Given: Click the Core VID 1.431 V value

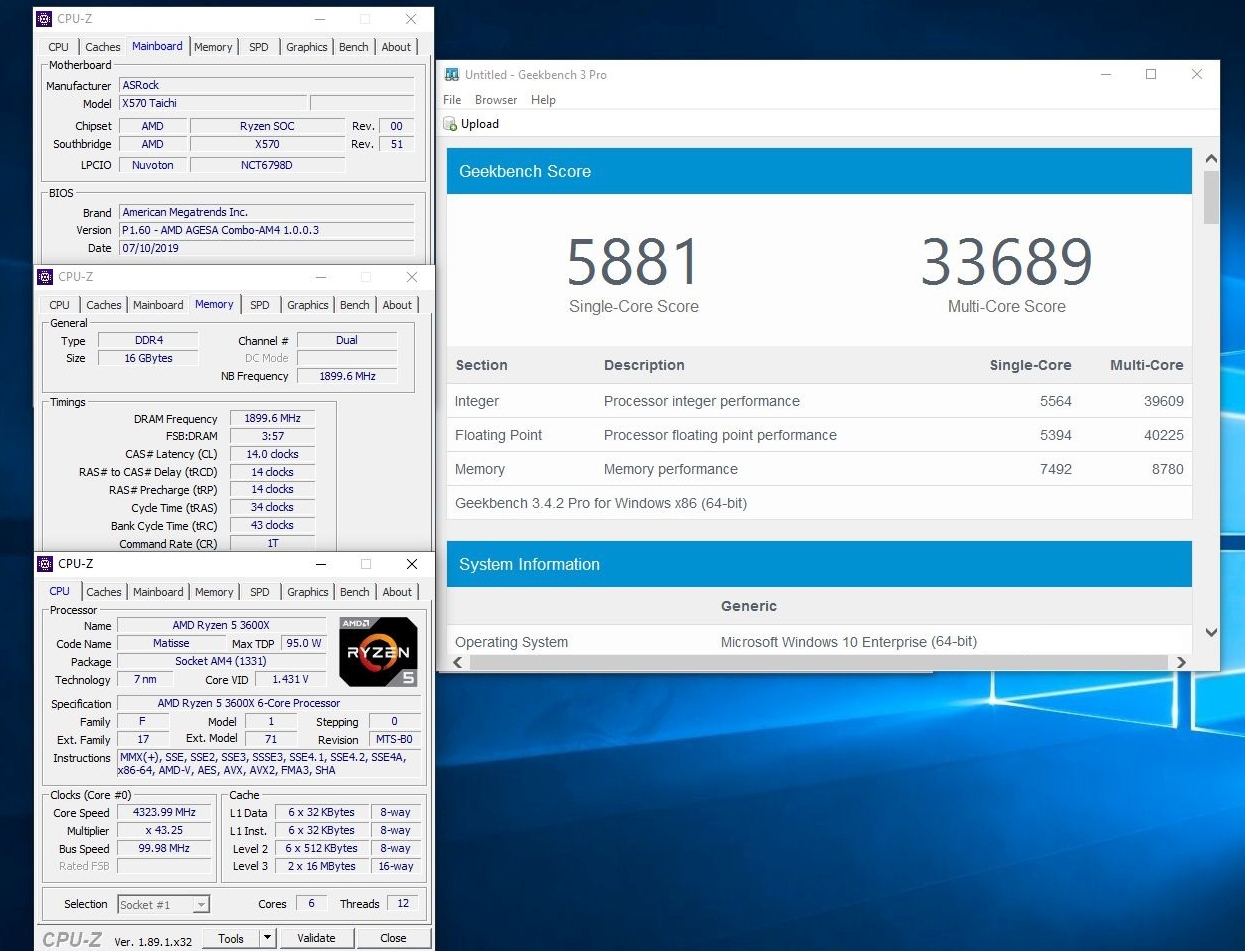Looking at the screenshot, I should 291,679.
